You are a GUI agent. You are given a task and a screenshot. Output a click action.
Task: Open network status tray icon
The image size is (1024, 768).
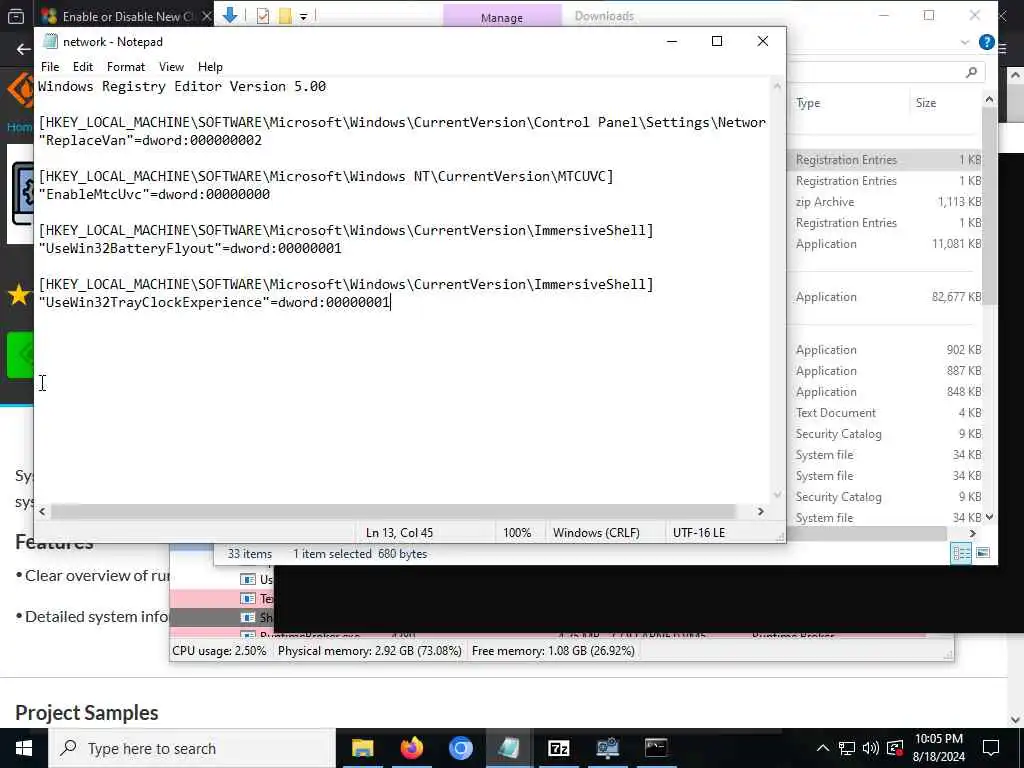(847, 748)
